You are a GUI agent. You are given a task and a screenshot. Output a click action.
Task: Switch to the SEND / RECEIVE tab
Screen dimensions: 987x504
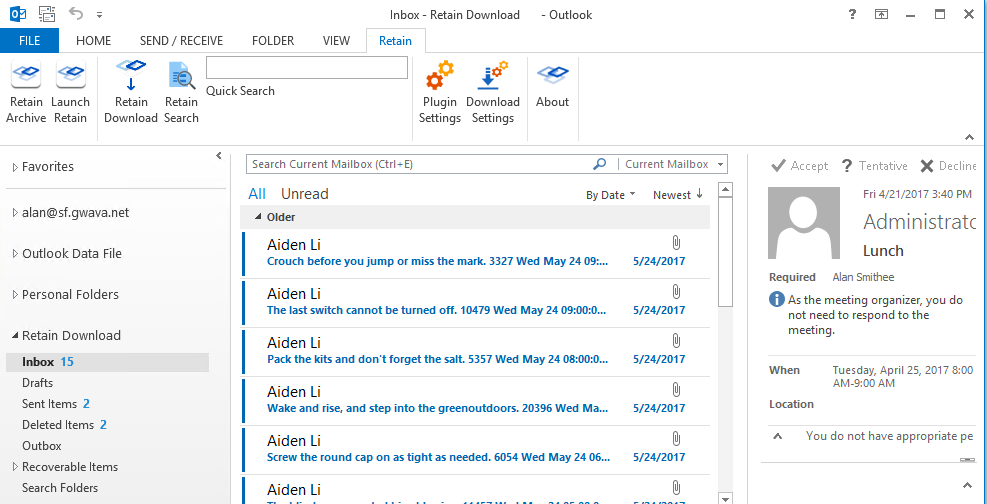(181, 41)
